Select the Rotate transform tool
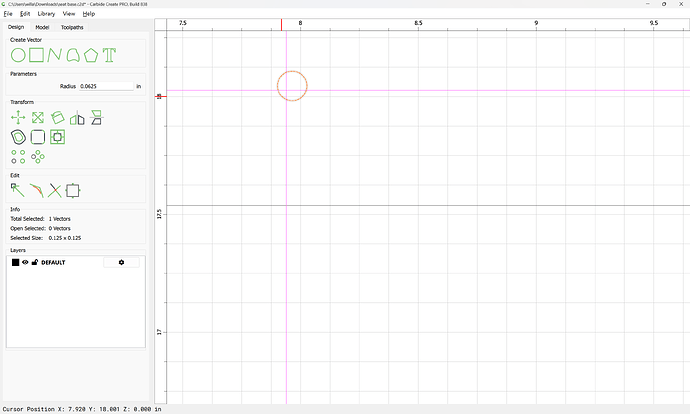The height and width of the screenshot is (414, 690). coord(58,117)
